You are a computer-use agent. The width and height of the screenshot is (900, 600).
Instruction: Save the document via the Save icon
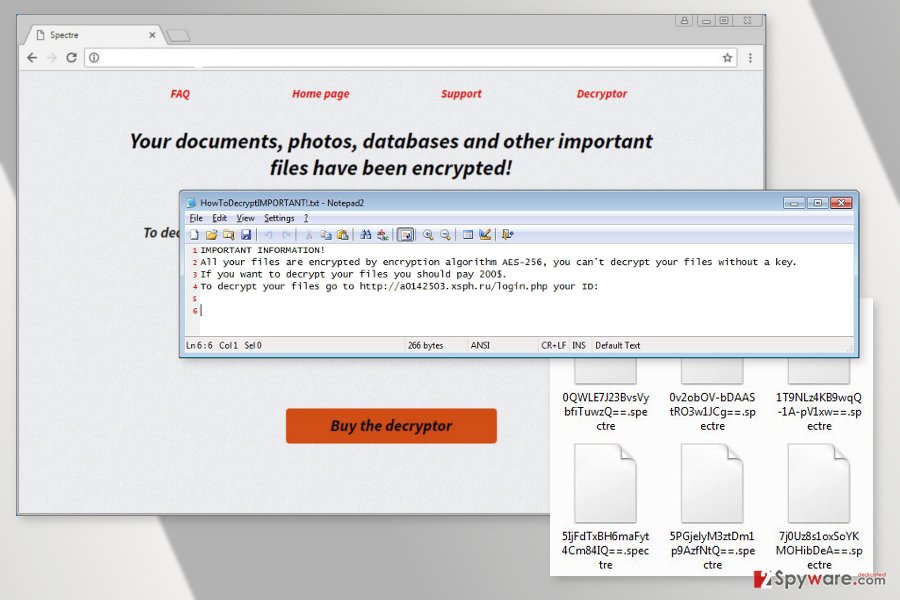[x=247, y=234]
